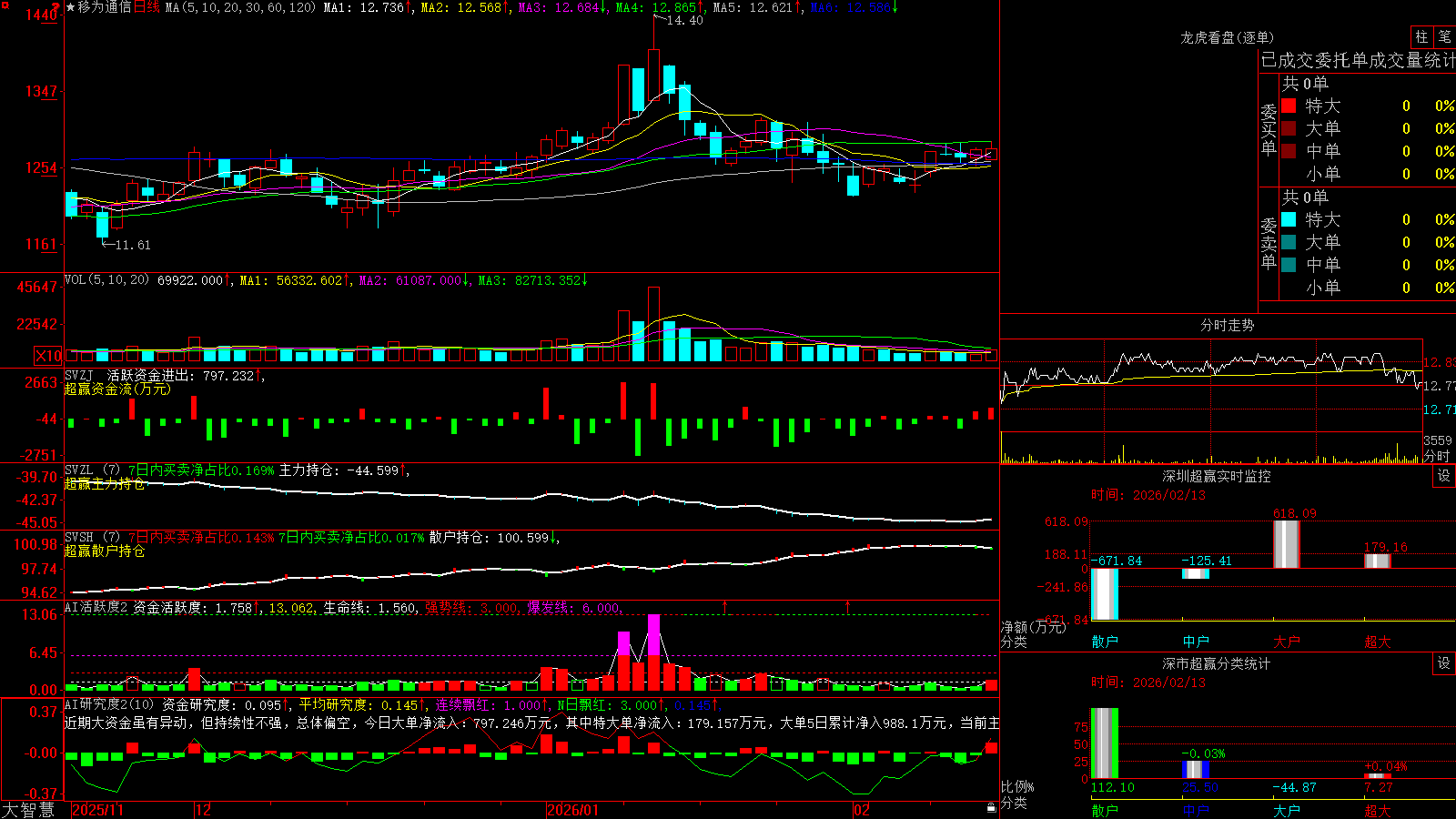Image resolution: width=1456 pixels, height=819 pixels.
Task: Click the SVSH (7) indicator name
Action: (92, 538)
